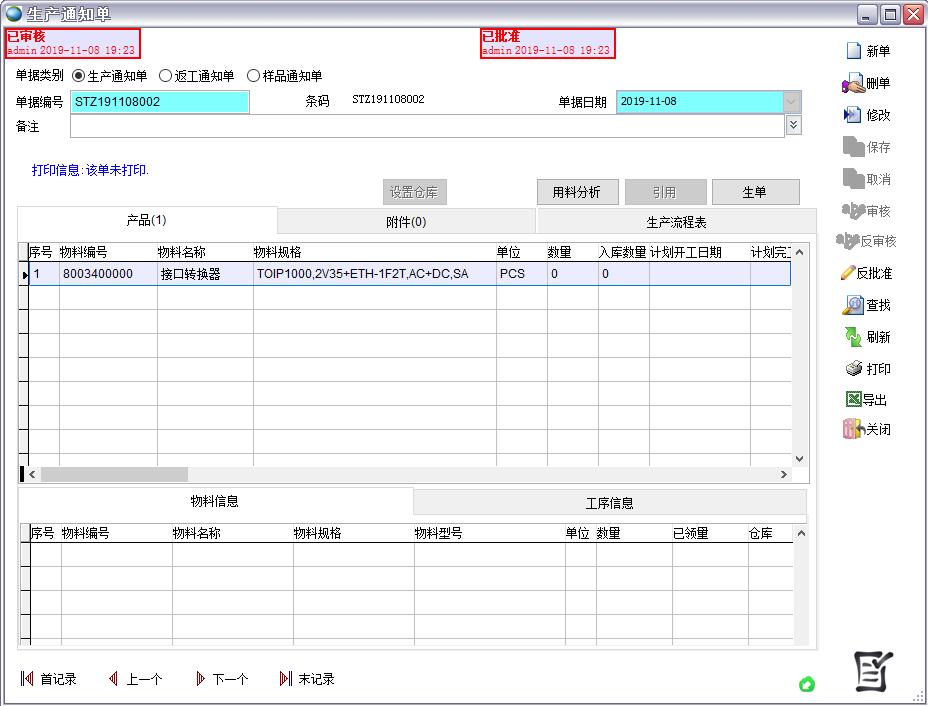
Task: Expand the 备注 remarks field
Action: pyautogui.click(x=793, y=125)
